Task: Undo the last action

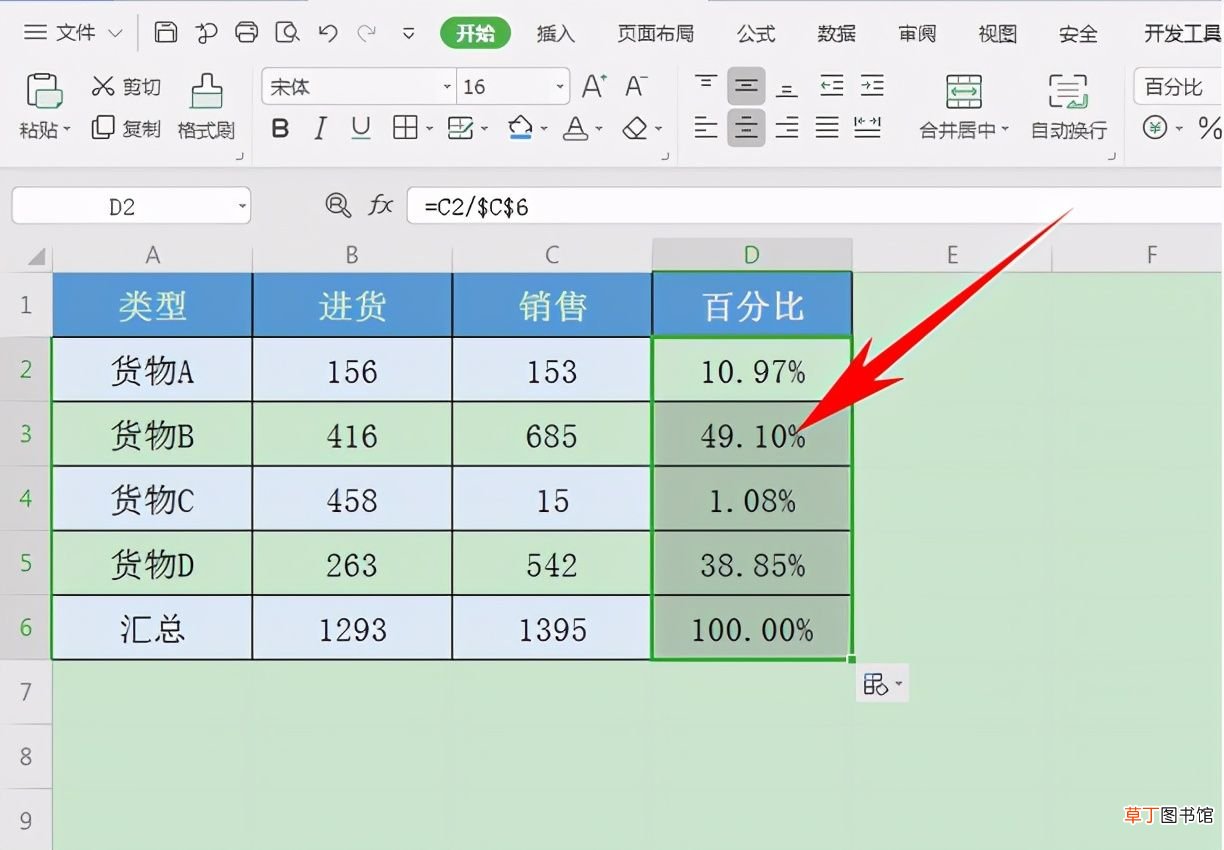Action: click(x=328, y=33)
